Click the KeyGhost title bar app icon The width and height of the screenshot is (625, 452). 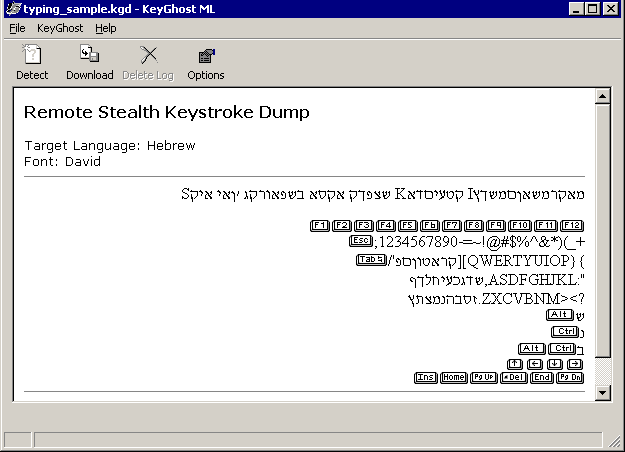click(14, 9)
